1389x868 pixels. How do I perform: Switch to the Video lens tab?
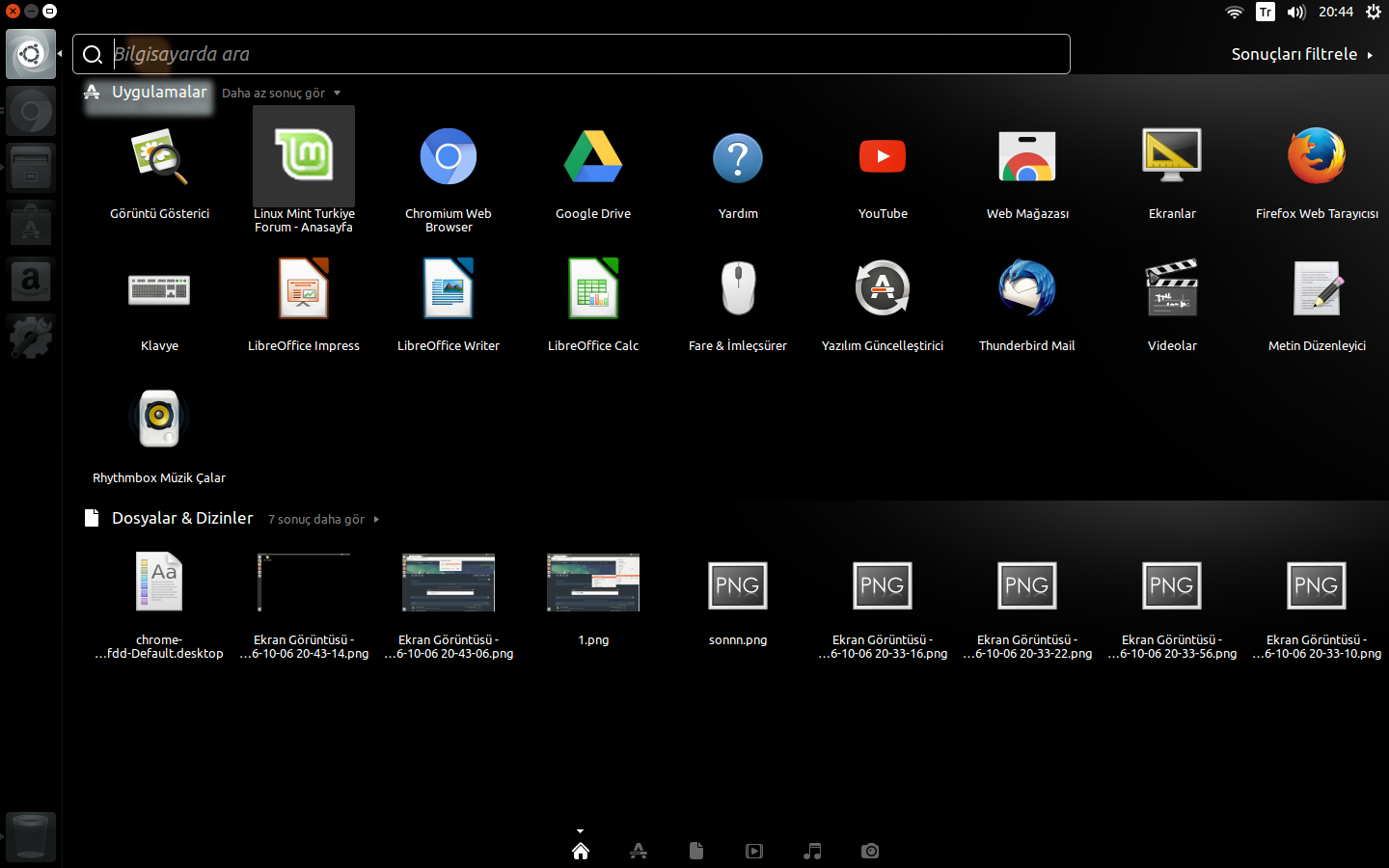tap(754, 851)
